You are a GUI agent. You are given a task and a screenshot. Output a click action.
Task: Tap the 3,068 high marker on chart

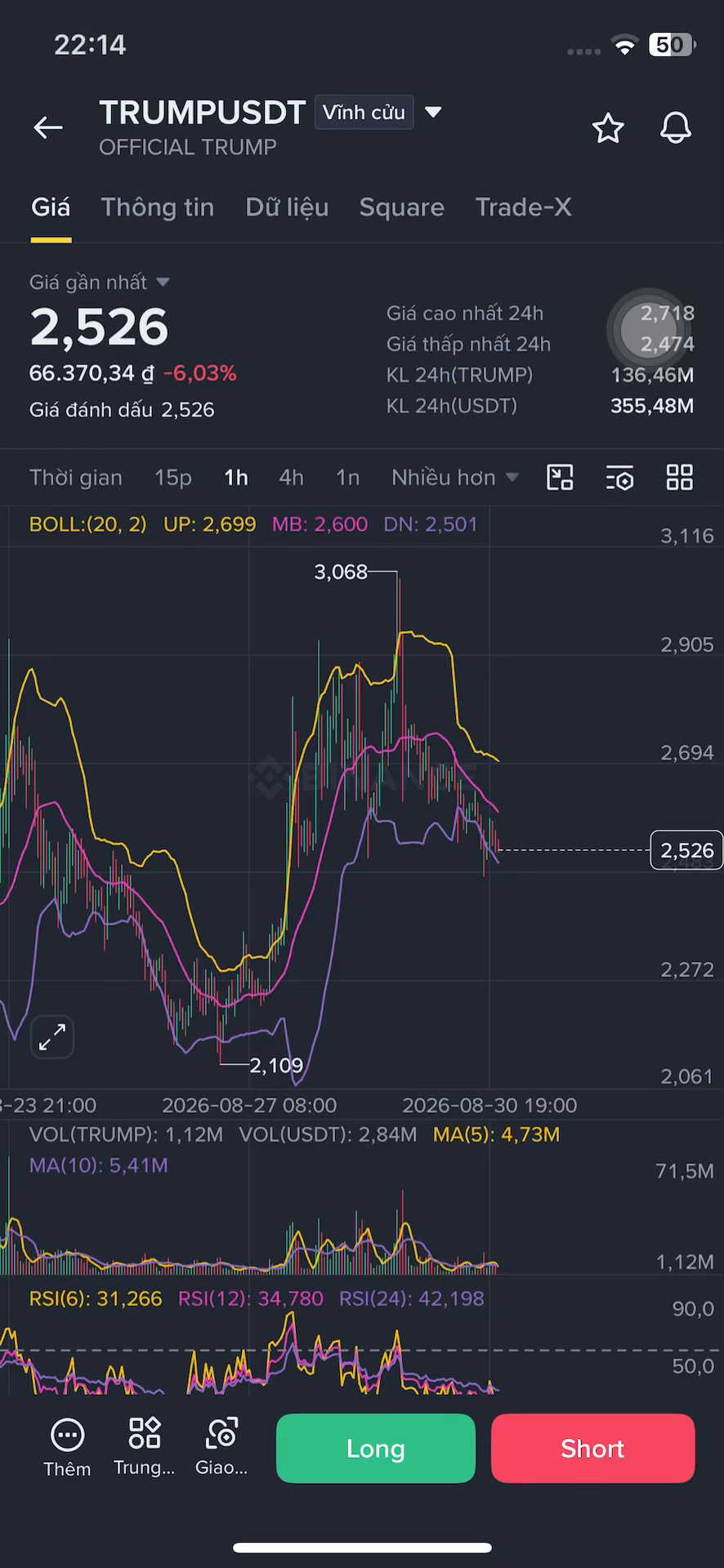coord(341,572)
